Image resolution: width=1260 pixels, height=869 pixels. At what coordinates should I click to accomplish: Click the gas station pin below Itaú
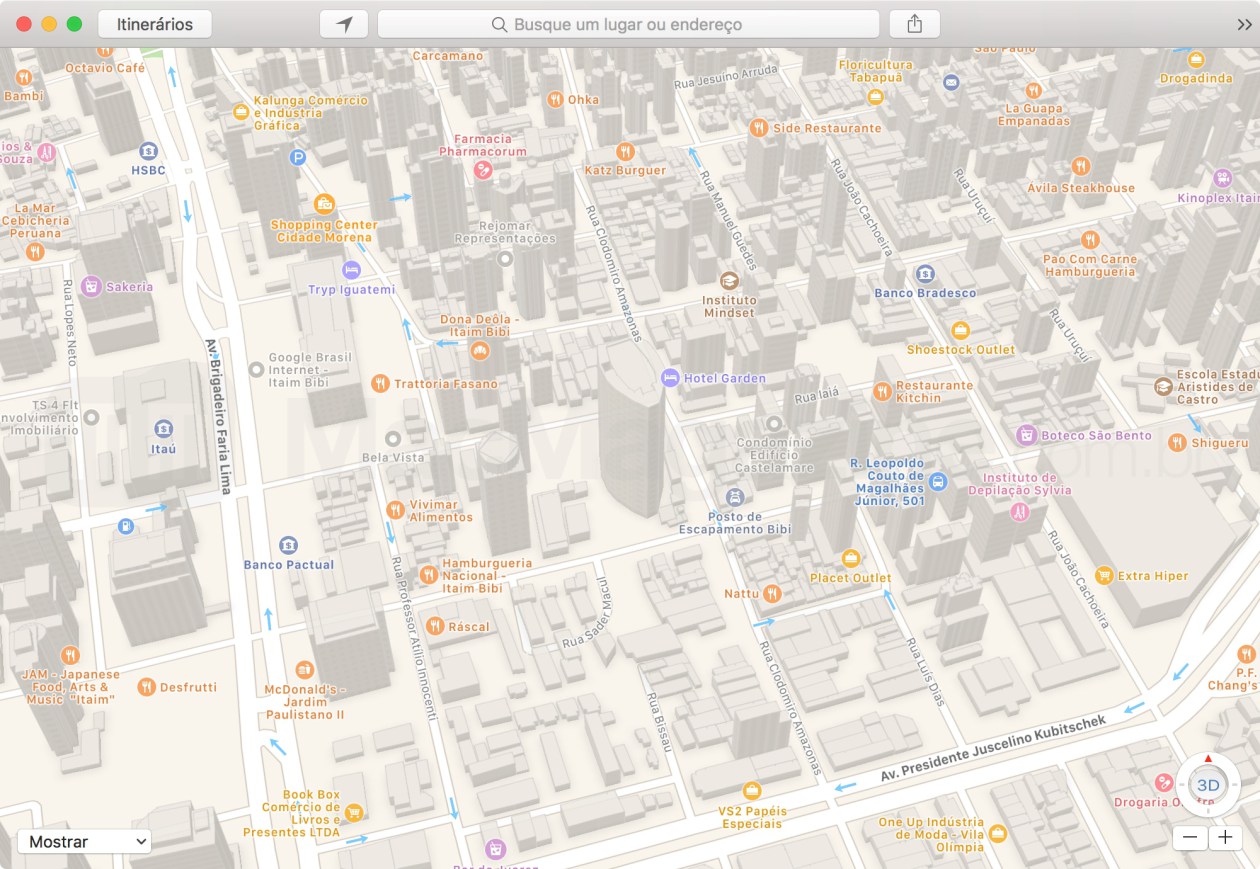[x=126, y=526]
